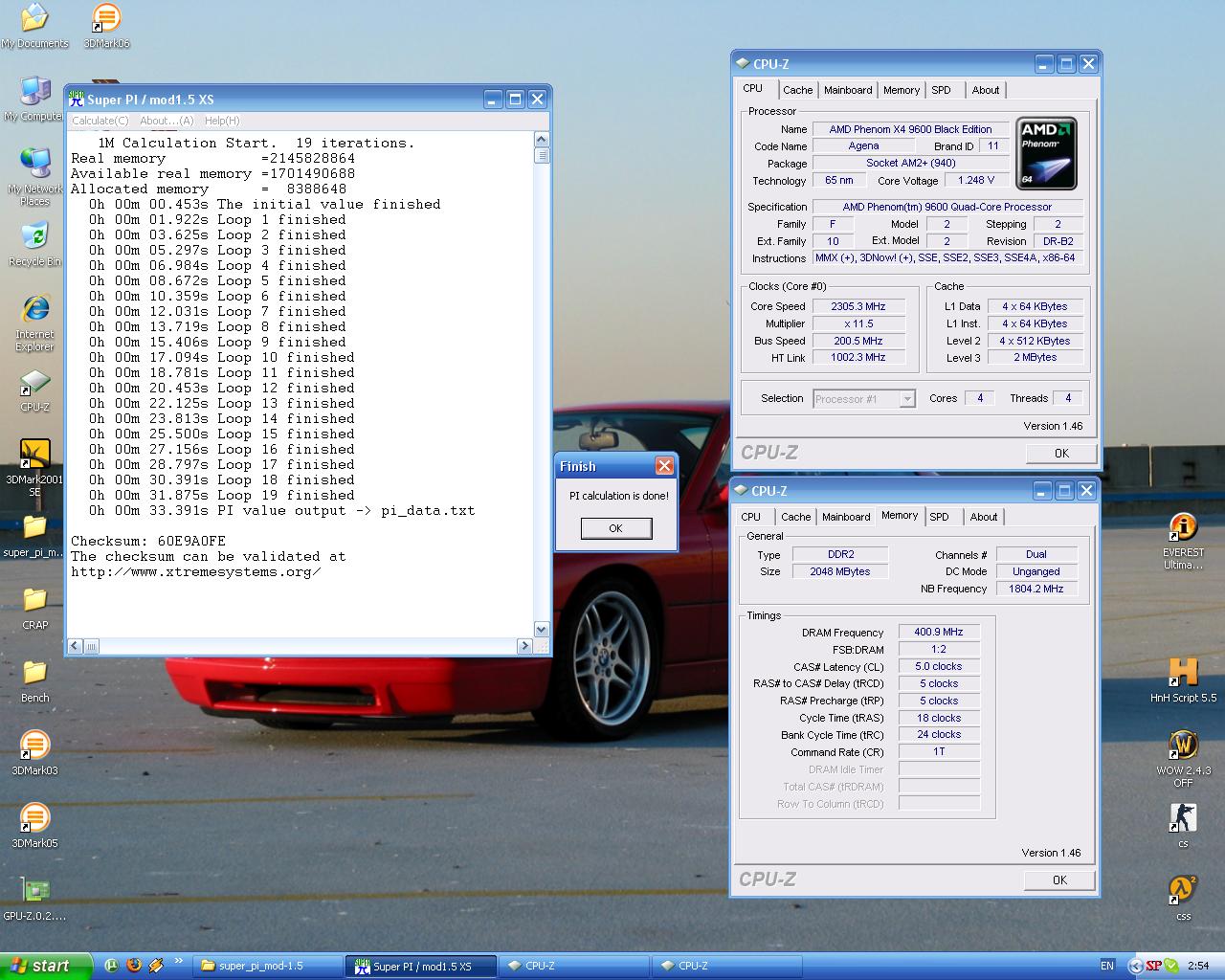Select the 3DMark2001 SE desktop icon
The image size is (1225, 980).
(x=34, y=468)
